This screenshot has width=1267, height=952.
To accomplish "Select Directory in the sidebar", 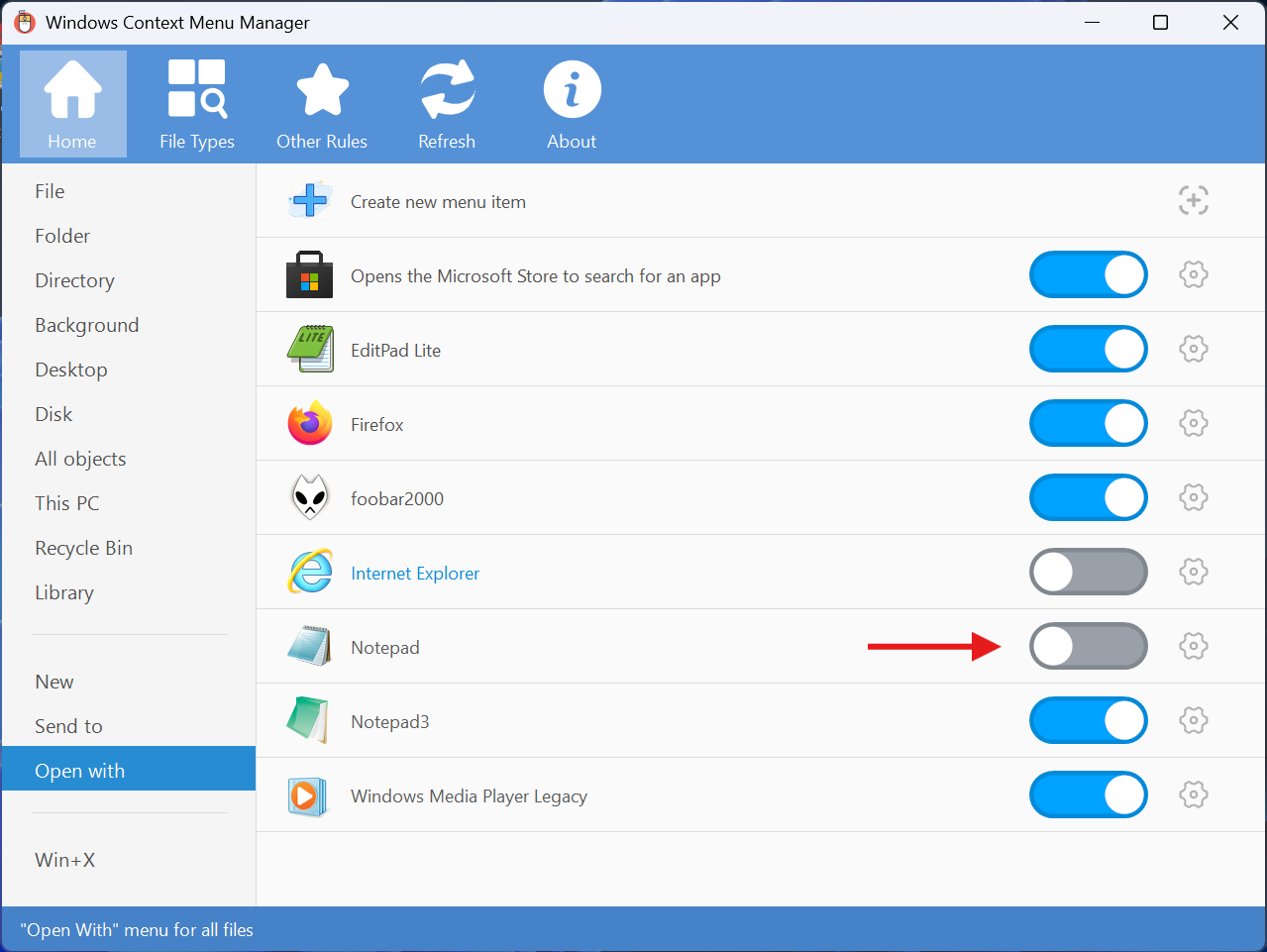I will (x=129, y=280).
